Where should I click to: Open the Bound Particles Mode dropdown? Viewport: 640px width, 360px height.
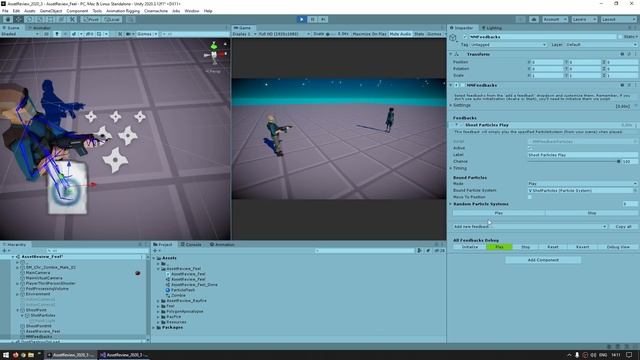pyautogui.click(x=582, y=184)
